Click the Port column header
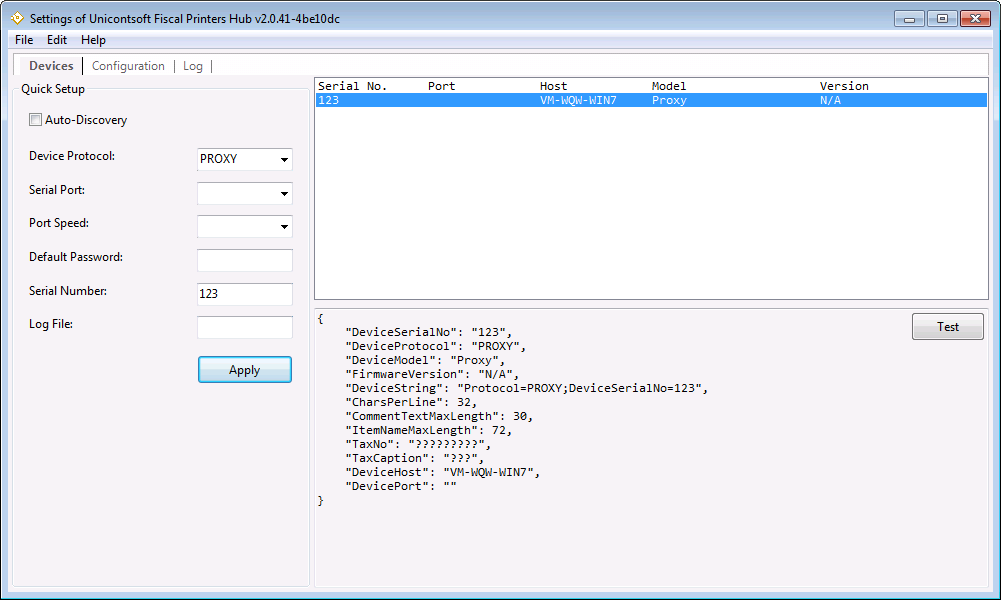Screen dimensions: 1001x600 click(x=441, y=86)
